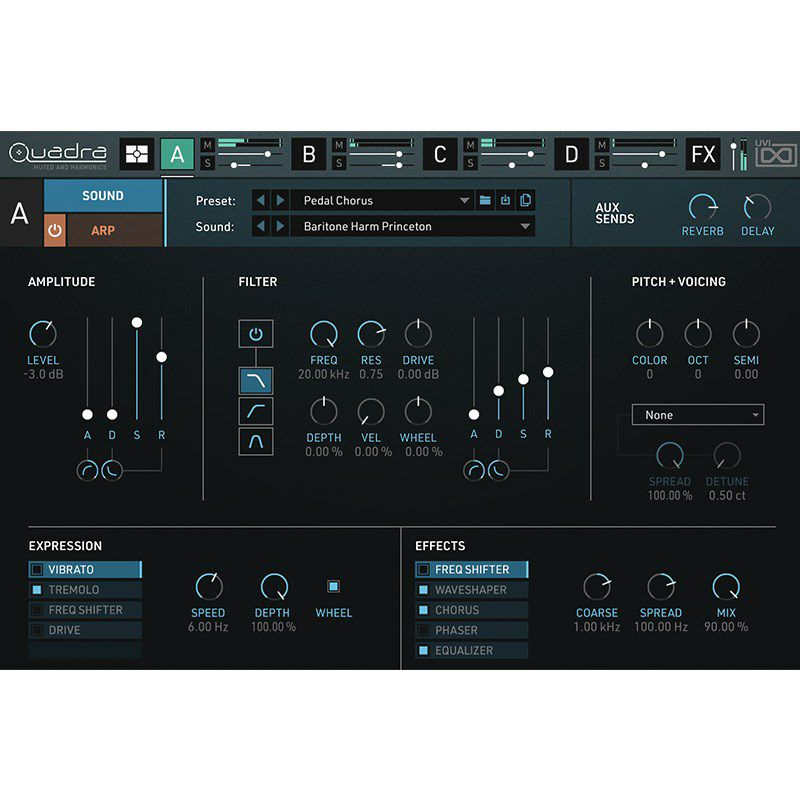Select high-pass filter type
This screenshot has width=800, height=800.
256,411
